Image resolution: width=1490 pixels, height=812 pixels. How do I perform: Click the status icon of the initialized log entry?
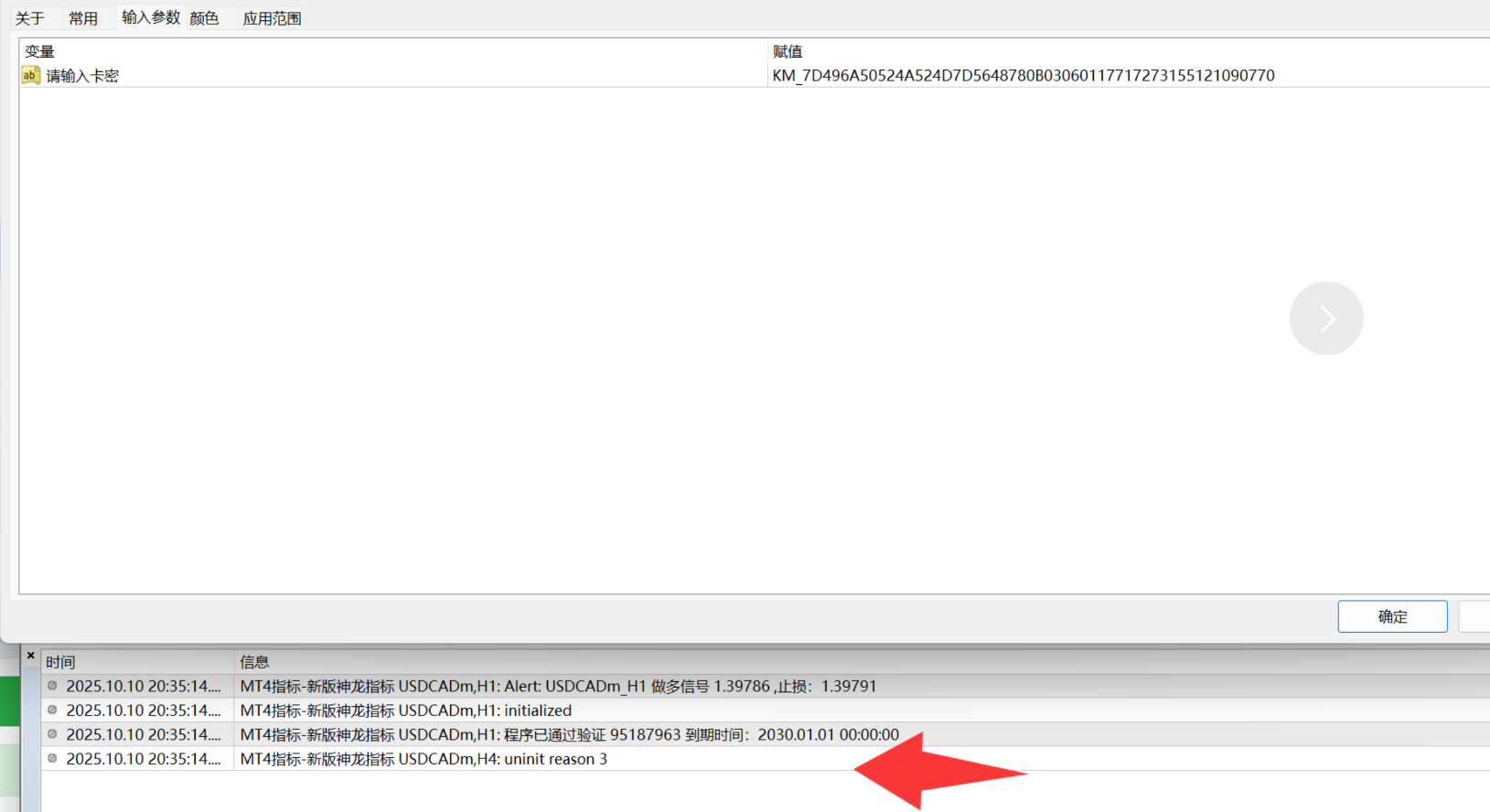click(52, 710)
